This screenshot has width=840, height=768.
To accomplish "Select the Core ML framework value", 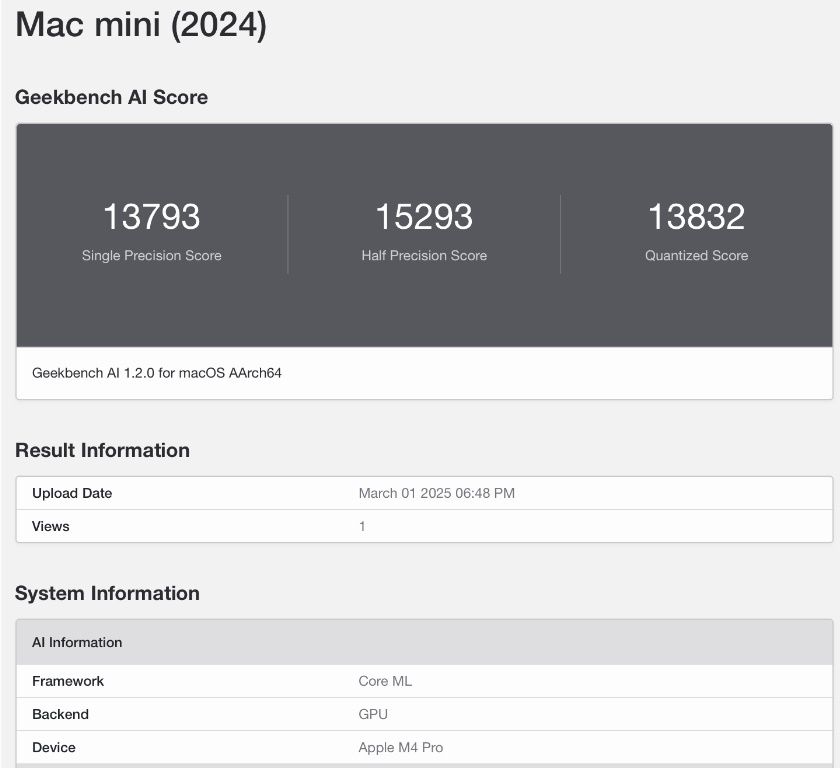I will click(x=385, y=681).
